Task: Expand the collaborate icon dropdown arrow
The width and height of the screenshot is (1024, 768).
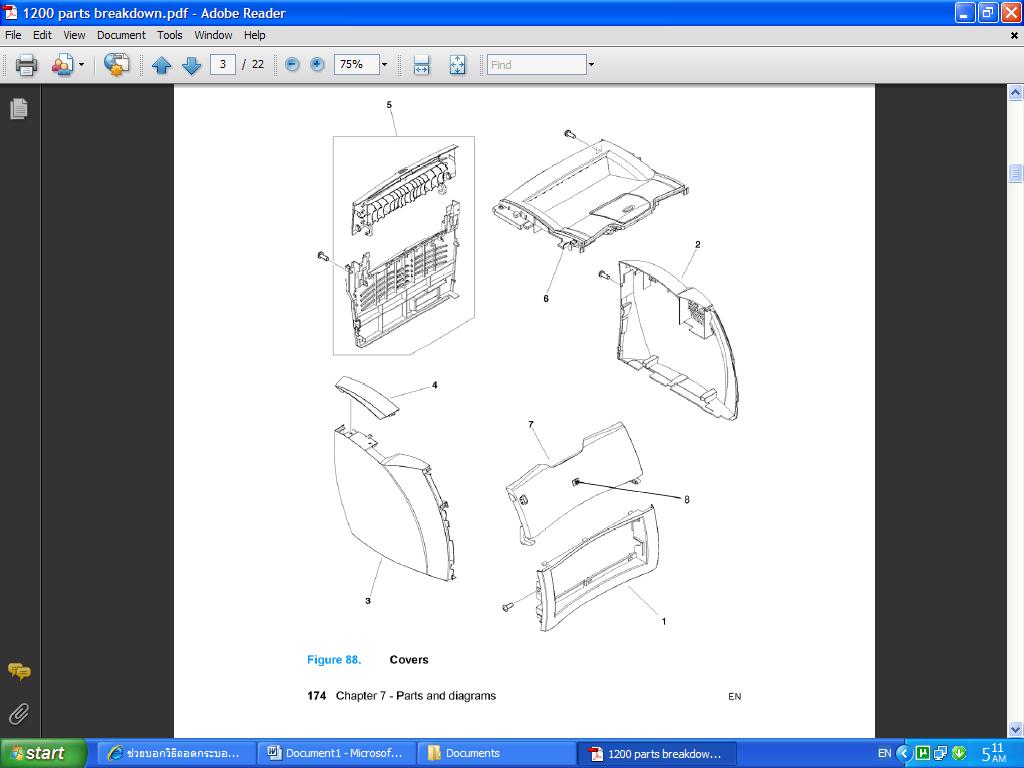Action: [x=81, y=65]
